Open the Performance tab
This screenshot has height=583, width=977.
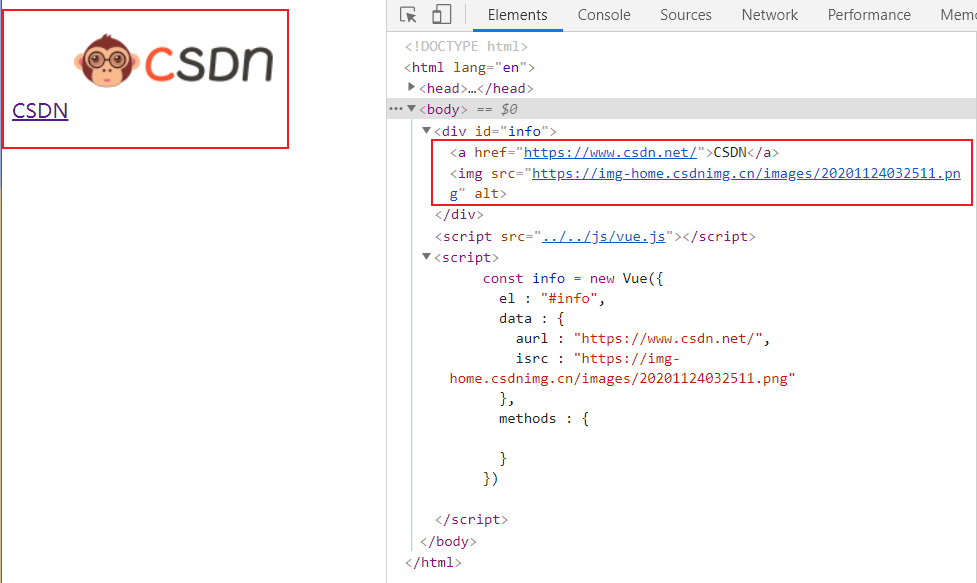coord(869,15)
